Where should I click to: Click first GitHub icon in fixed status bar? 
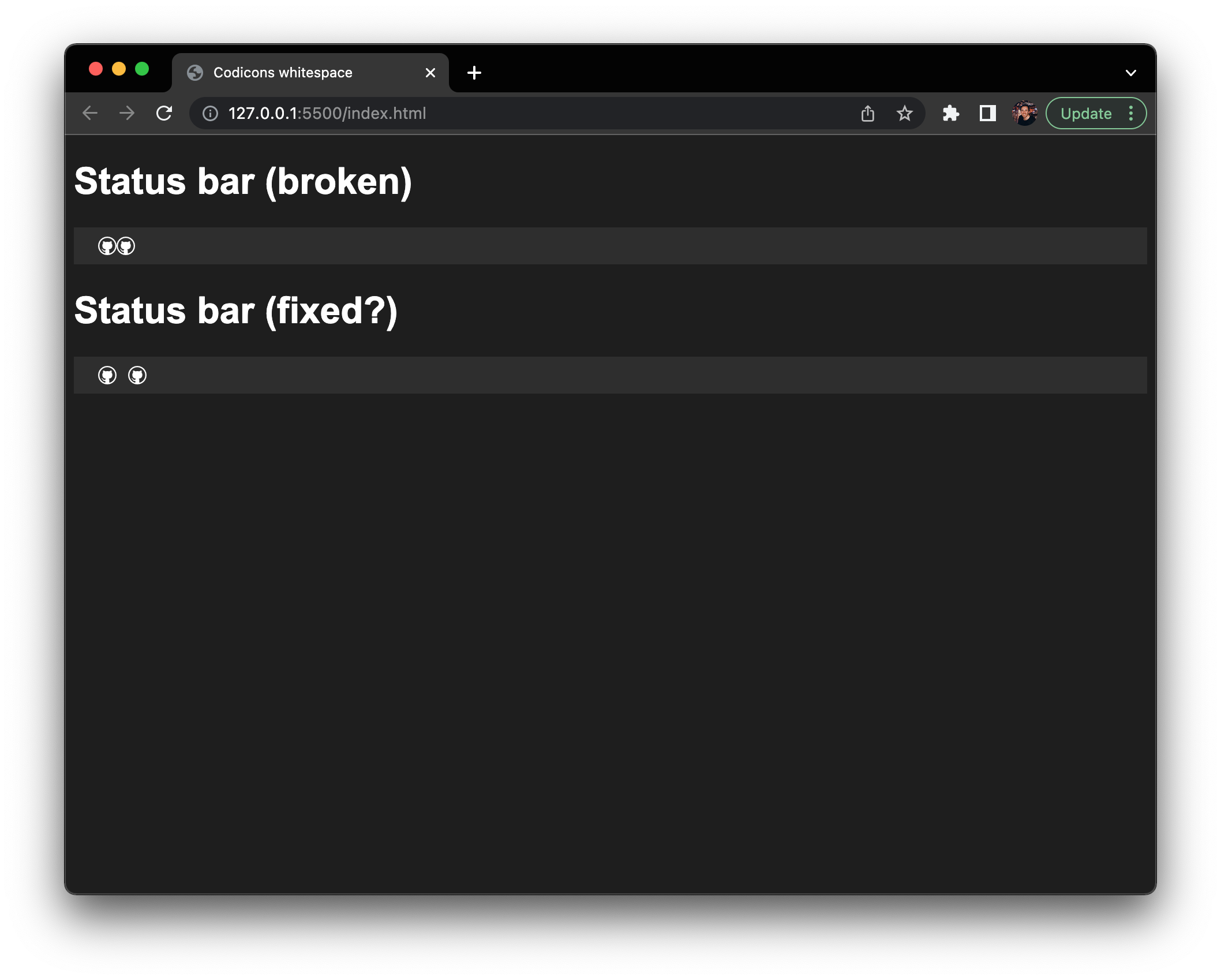107,376
